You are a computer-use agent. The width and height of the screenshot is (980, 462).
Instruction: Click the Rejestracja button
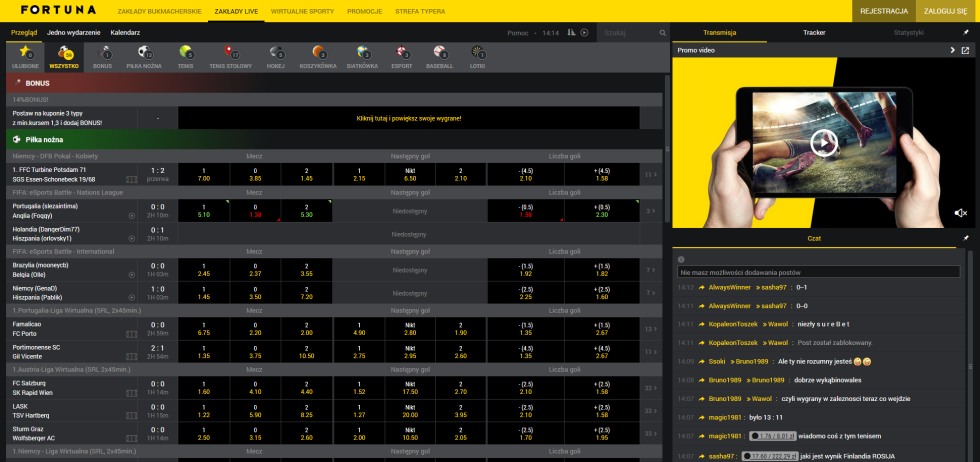coord(884,11)
